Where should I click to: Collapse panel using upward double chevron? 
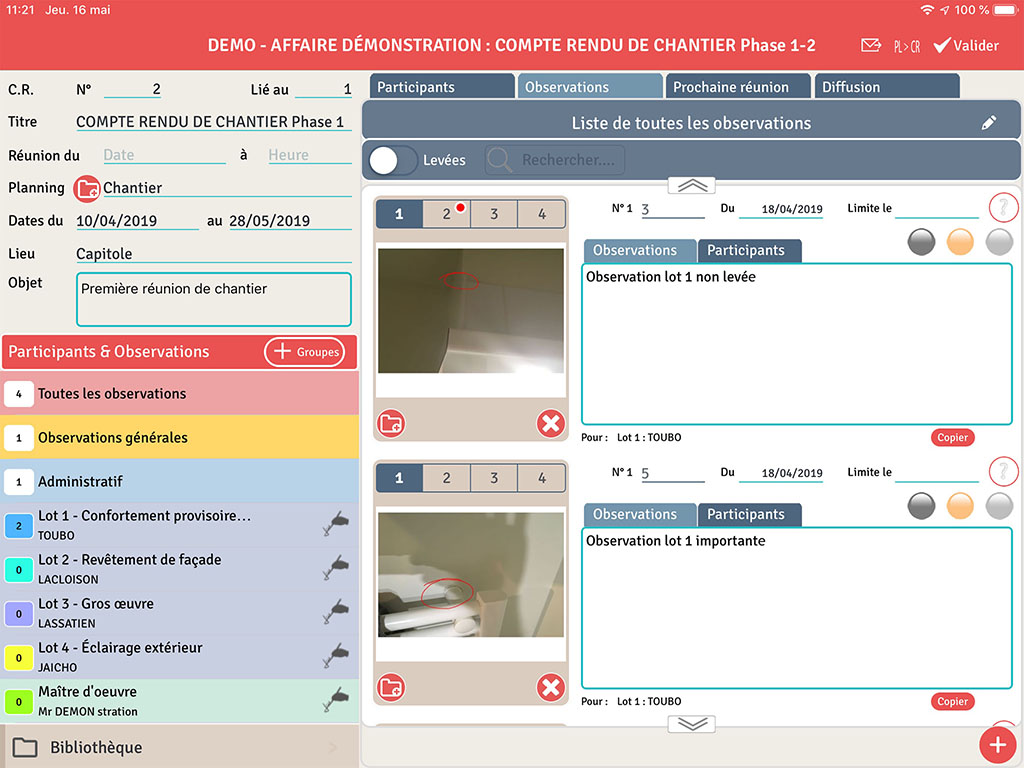[x=692, y=185]
